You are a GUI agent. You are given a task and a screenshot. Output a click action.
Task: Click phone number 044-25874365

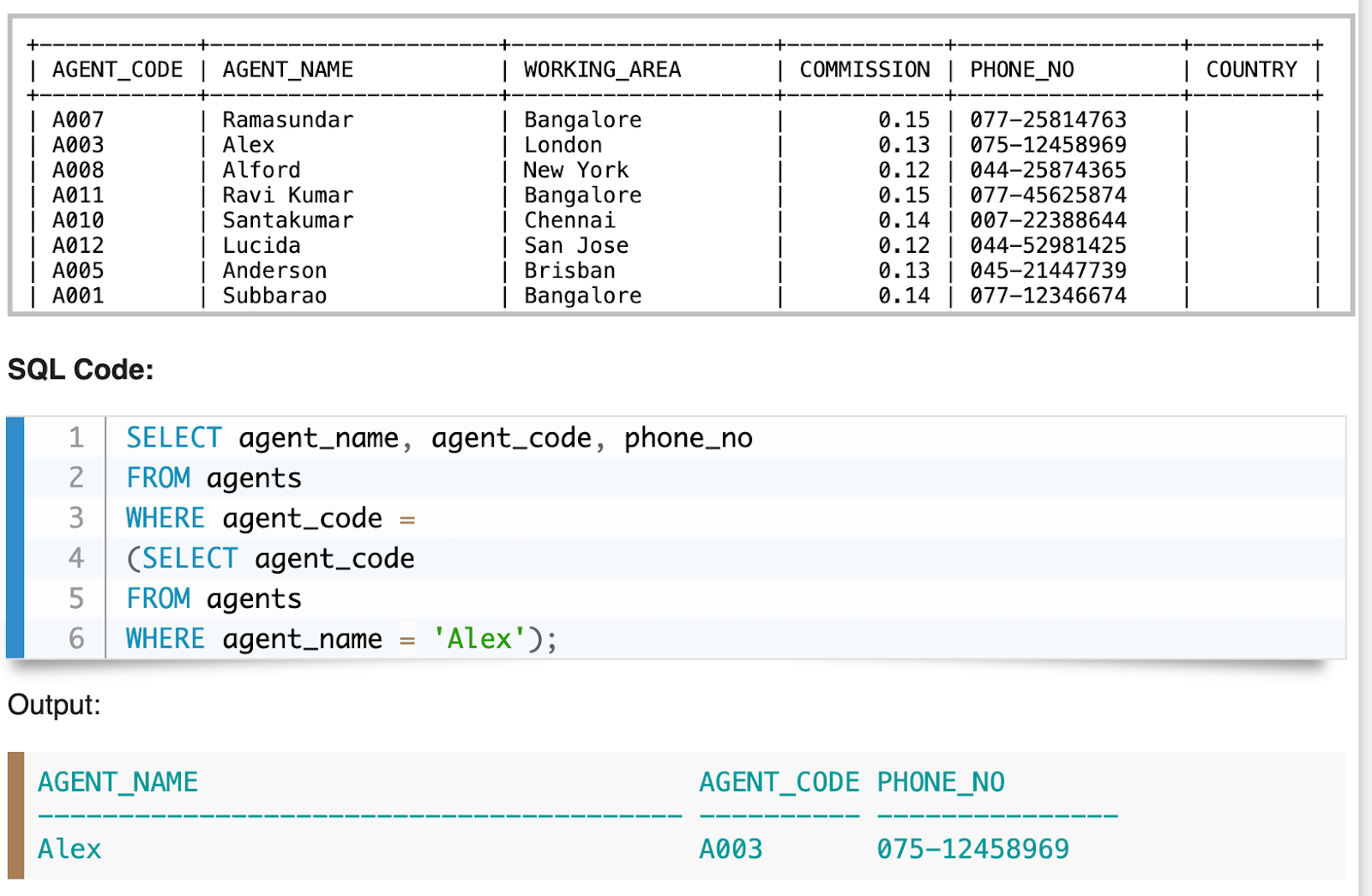click(x=1048, y=170)
